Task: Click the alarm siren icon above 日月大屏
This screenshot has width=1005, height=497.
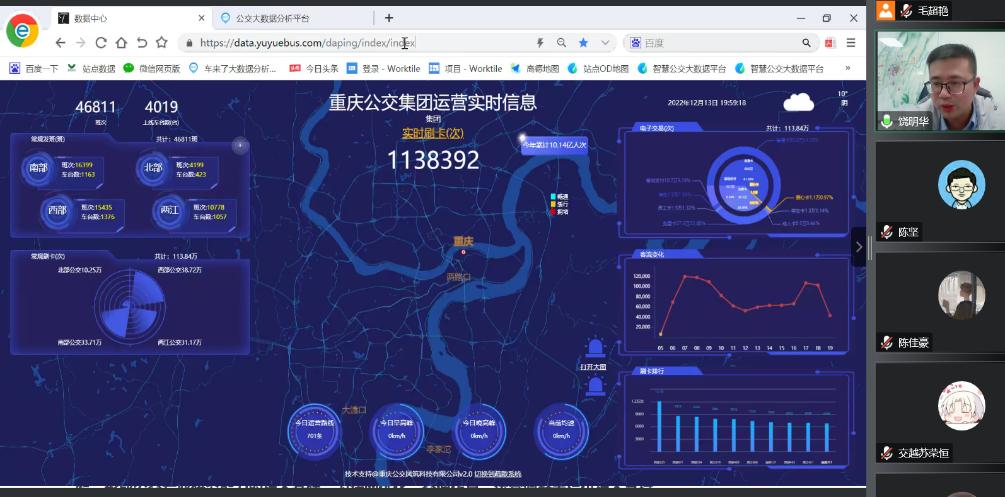Action: tap(596, 349)
